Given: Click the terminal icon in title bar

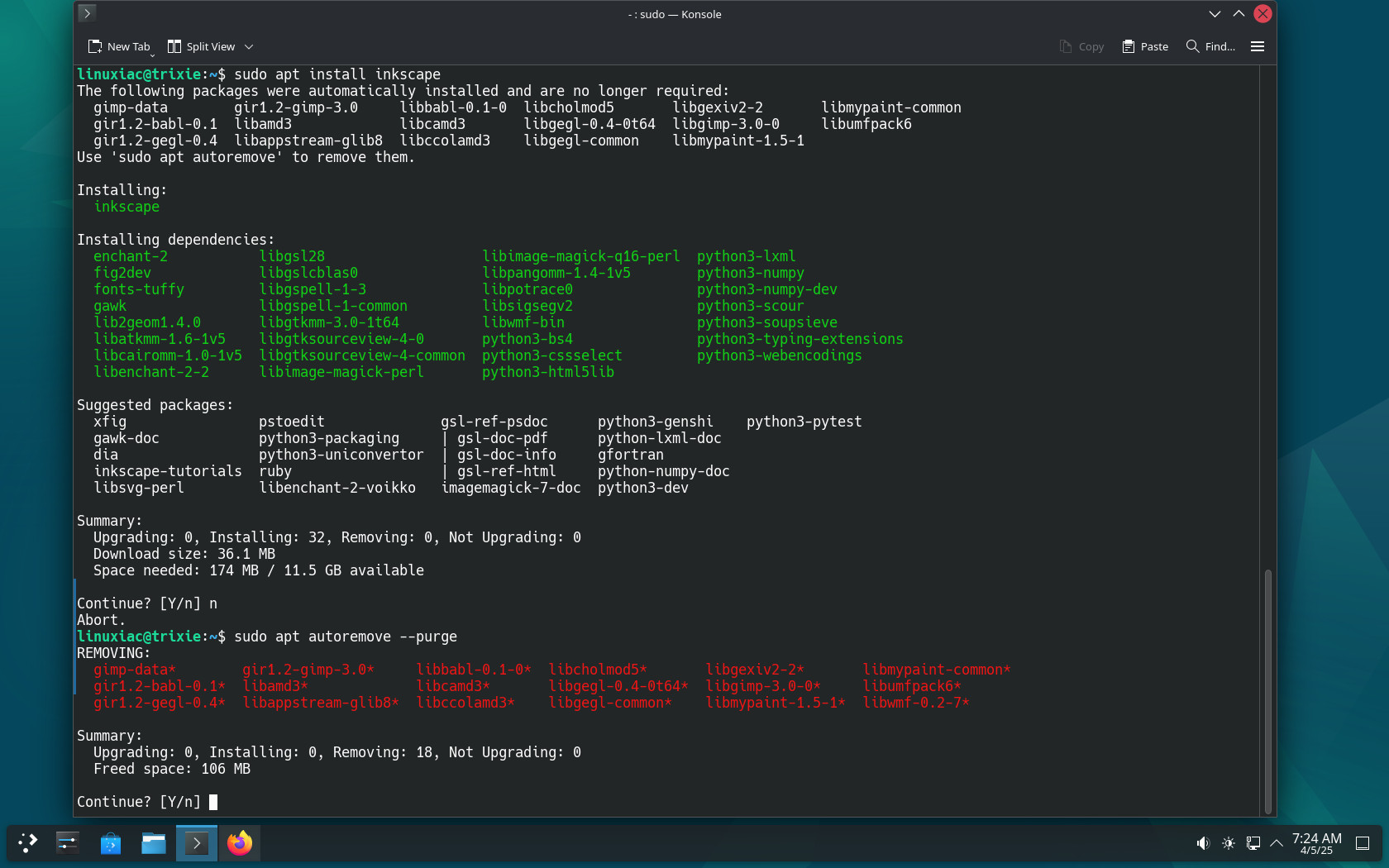Looking at the screenshot, I should point(87,13).
